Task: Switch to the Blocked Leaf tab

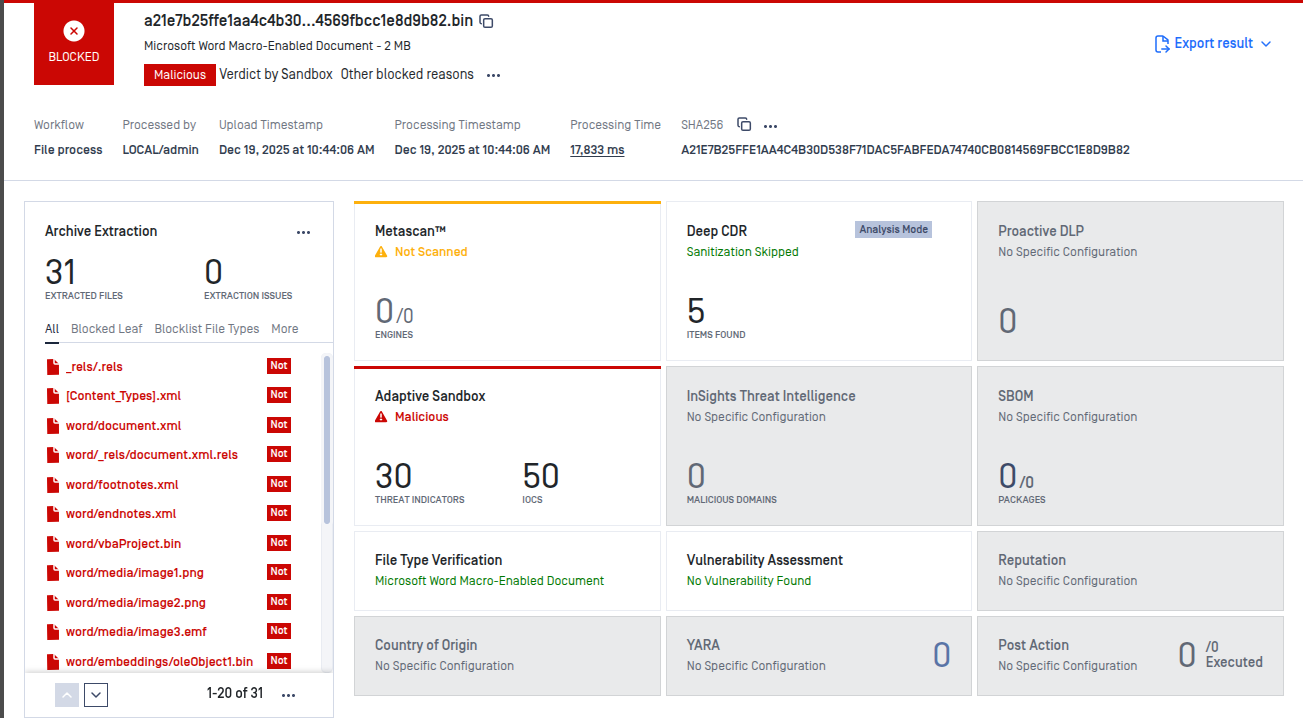Action: pyautogui.click(x=106, y=329)
